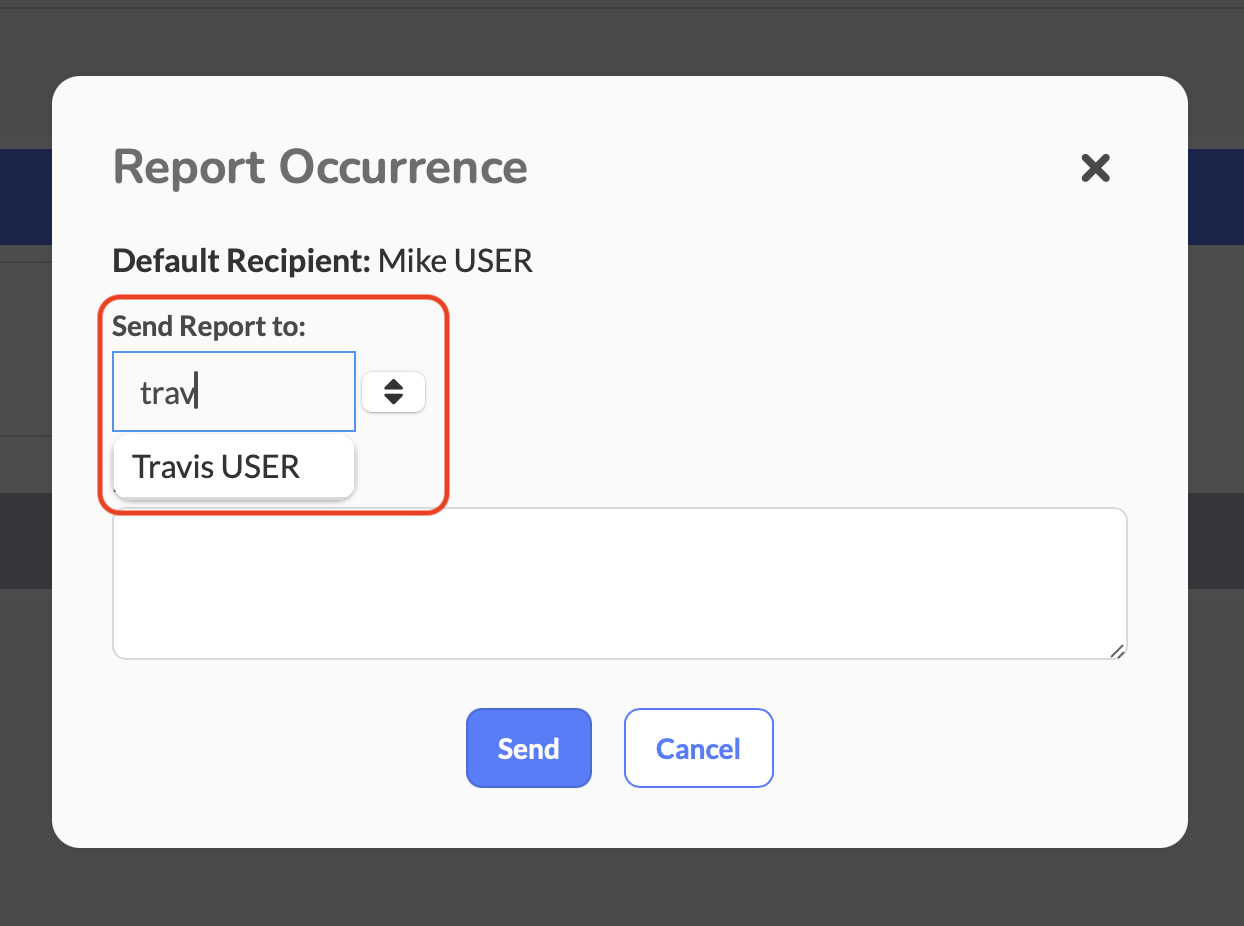Viewport: 1244px width, 926px height.
Task: Click the dark blue bar right of the dialog
Action: point(1215,196)
